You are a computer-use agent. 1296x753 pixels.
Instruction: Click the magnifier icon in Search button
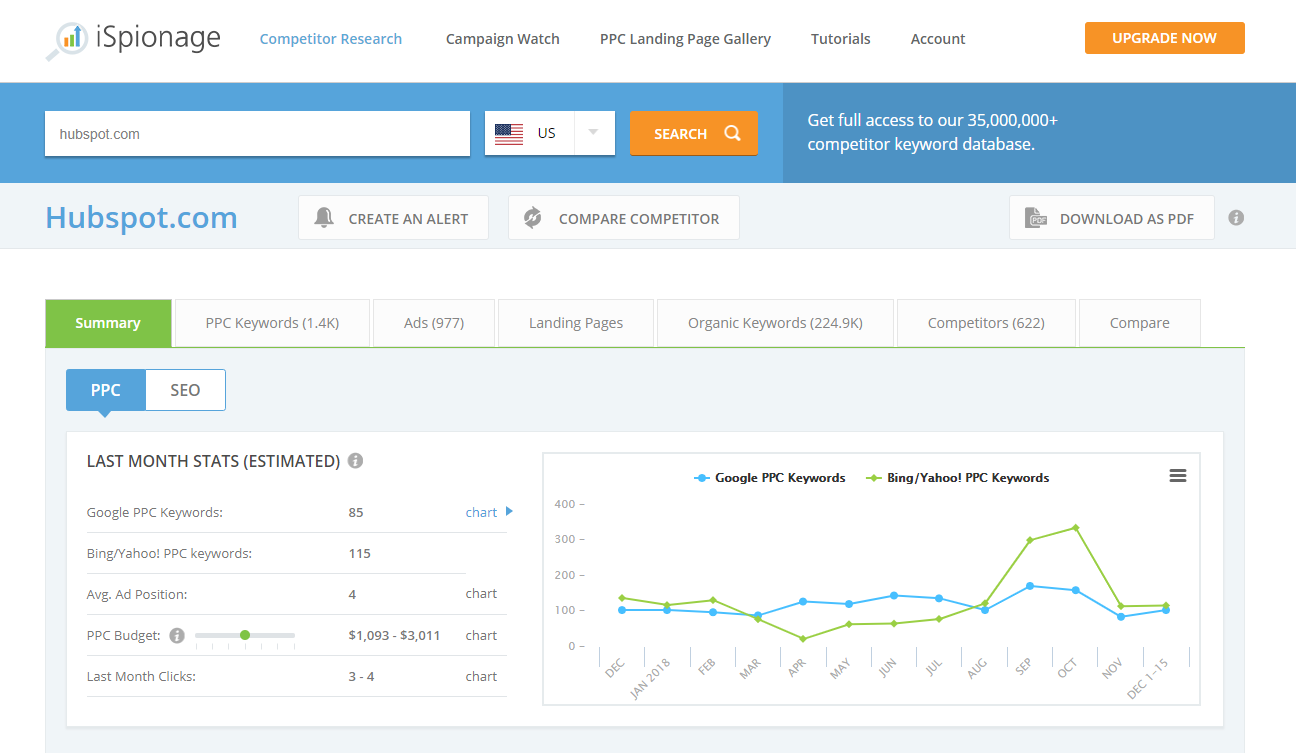click(x=733, y=133)
